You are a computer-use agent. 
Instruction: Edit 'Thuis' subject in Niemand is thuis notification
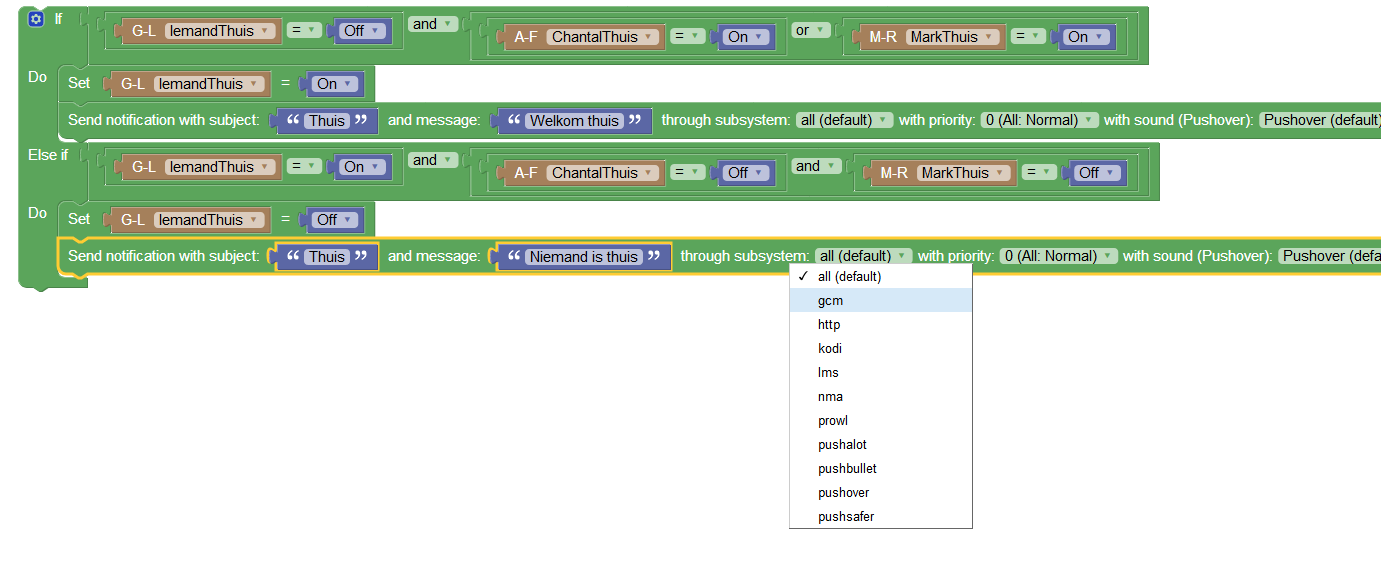pyautogui.click(x=327, y=257)
